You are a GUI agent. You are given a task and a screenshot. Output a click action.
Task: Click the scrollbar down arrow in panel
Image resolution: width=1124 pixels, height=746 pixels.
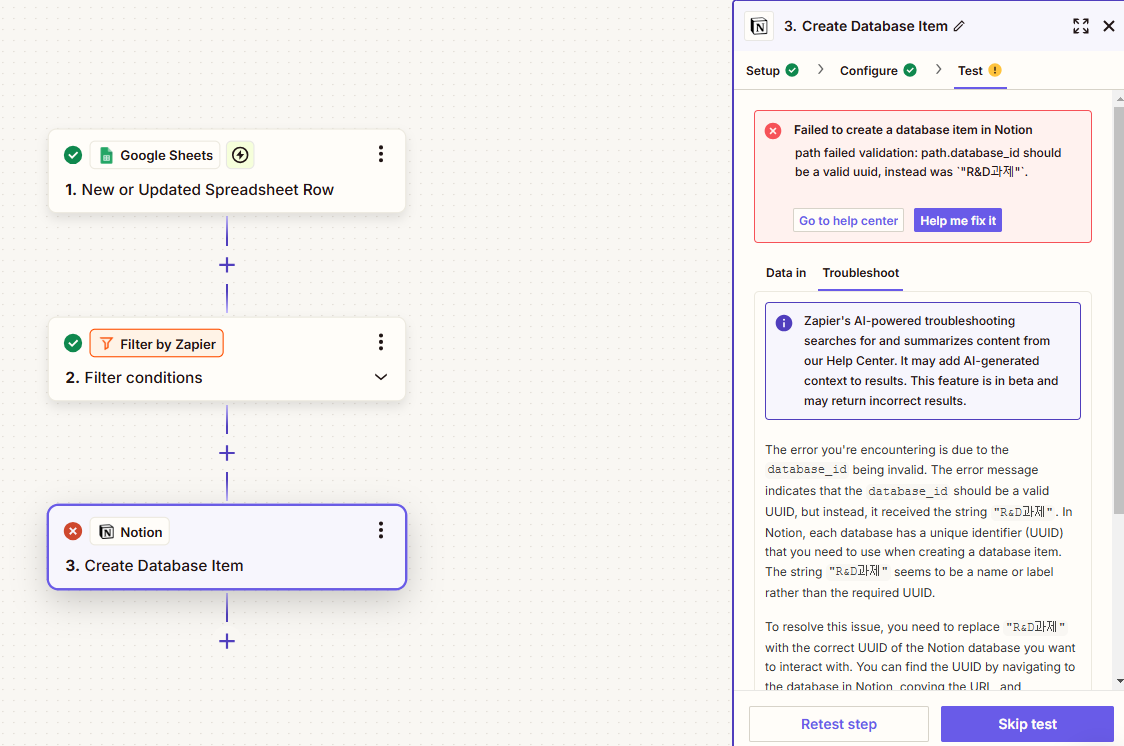pyautogui.click(x=1119, y=681)
